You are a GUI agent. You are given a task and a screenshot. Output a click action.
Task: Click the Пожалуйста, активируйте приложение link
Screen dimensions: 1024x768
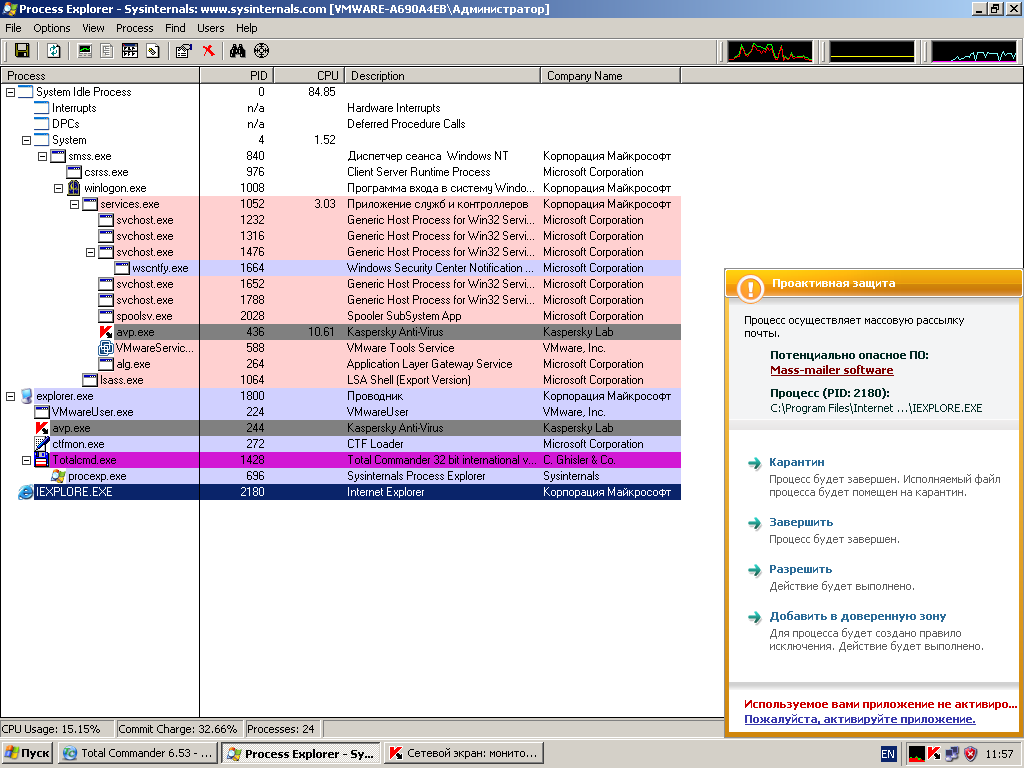[x=859, y=719]
